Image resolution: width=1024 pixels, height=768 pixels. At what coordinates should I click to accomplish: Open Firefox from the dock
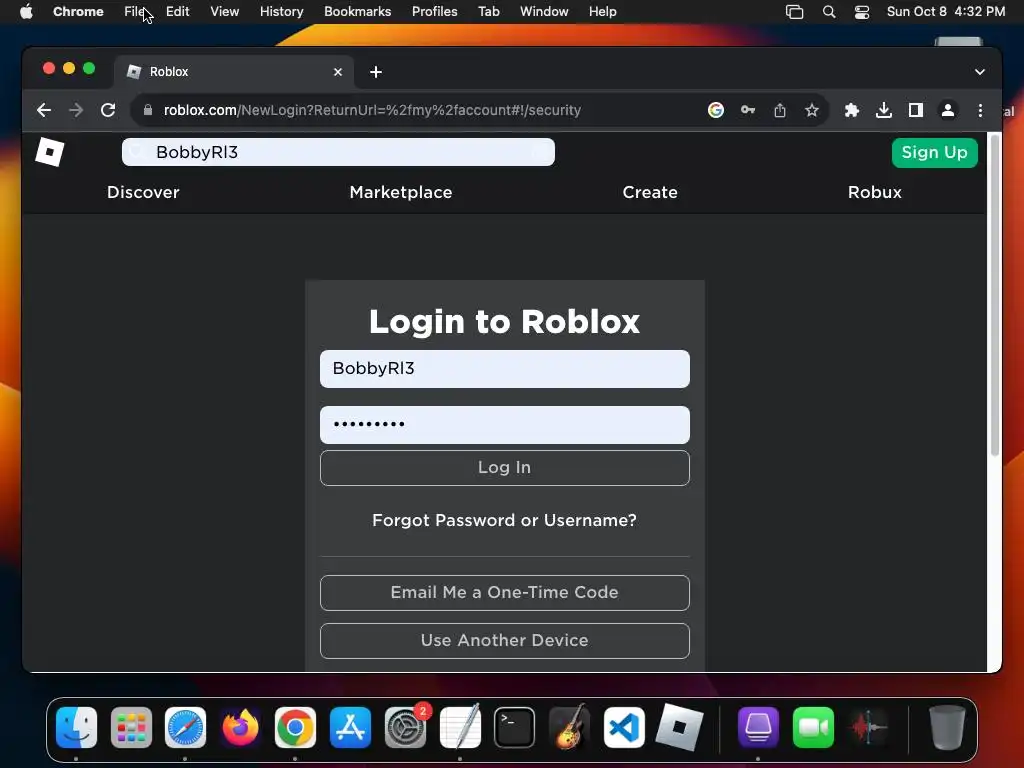(240, 728)
